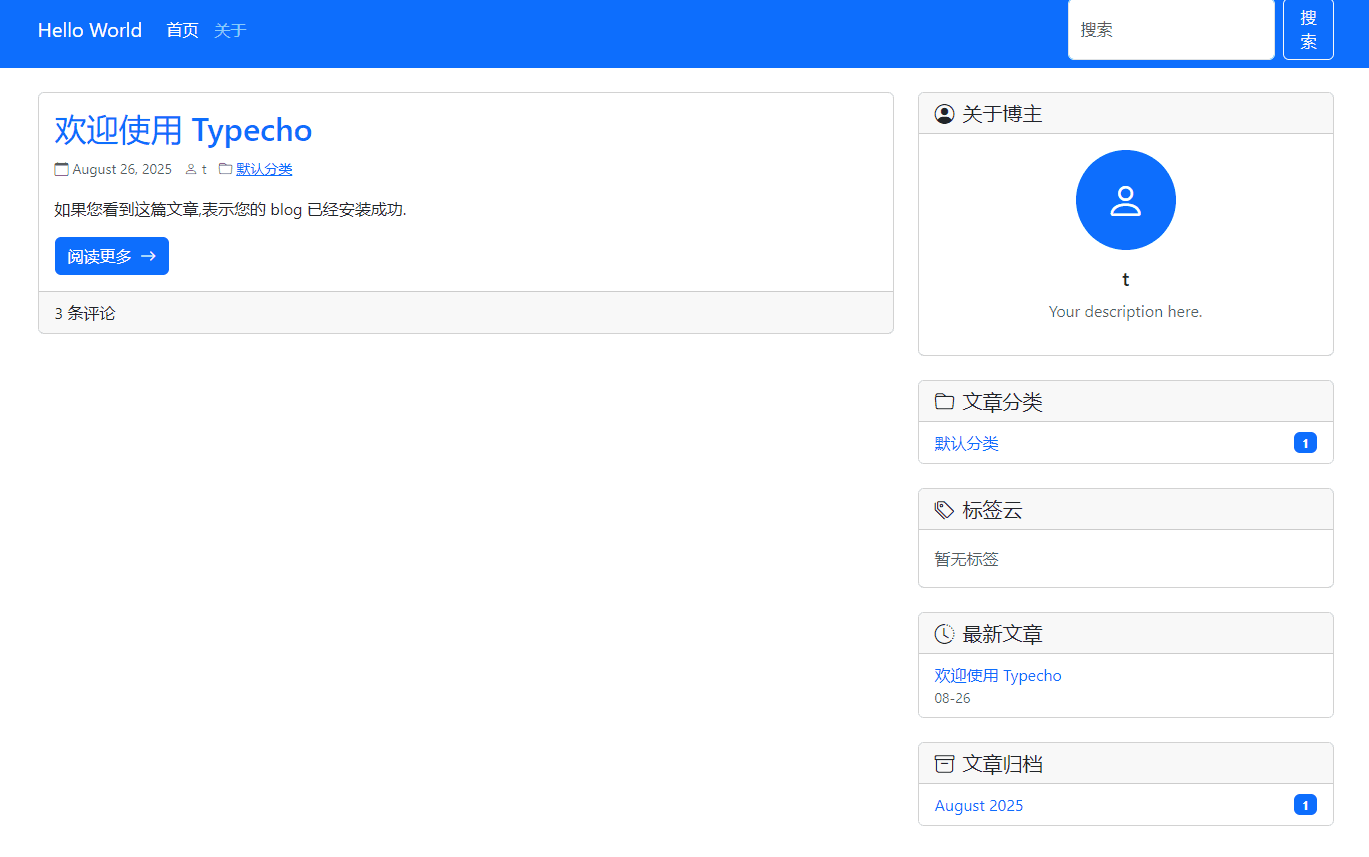Open 欢迎使用 Typecho under 最新文章

[998, 675]
